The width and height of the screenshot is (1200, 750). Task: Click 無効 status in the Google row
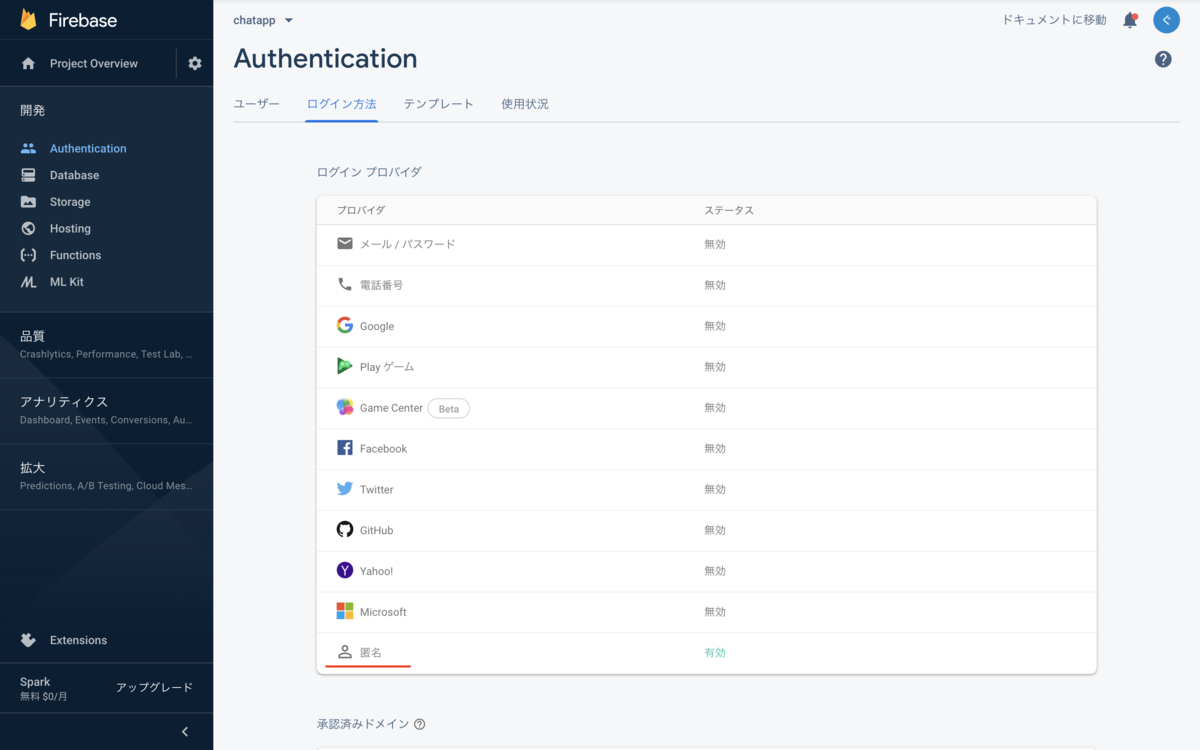click(715, 326)
